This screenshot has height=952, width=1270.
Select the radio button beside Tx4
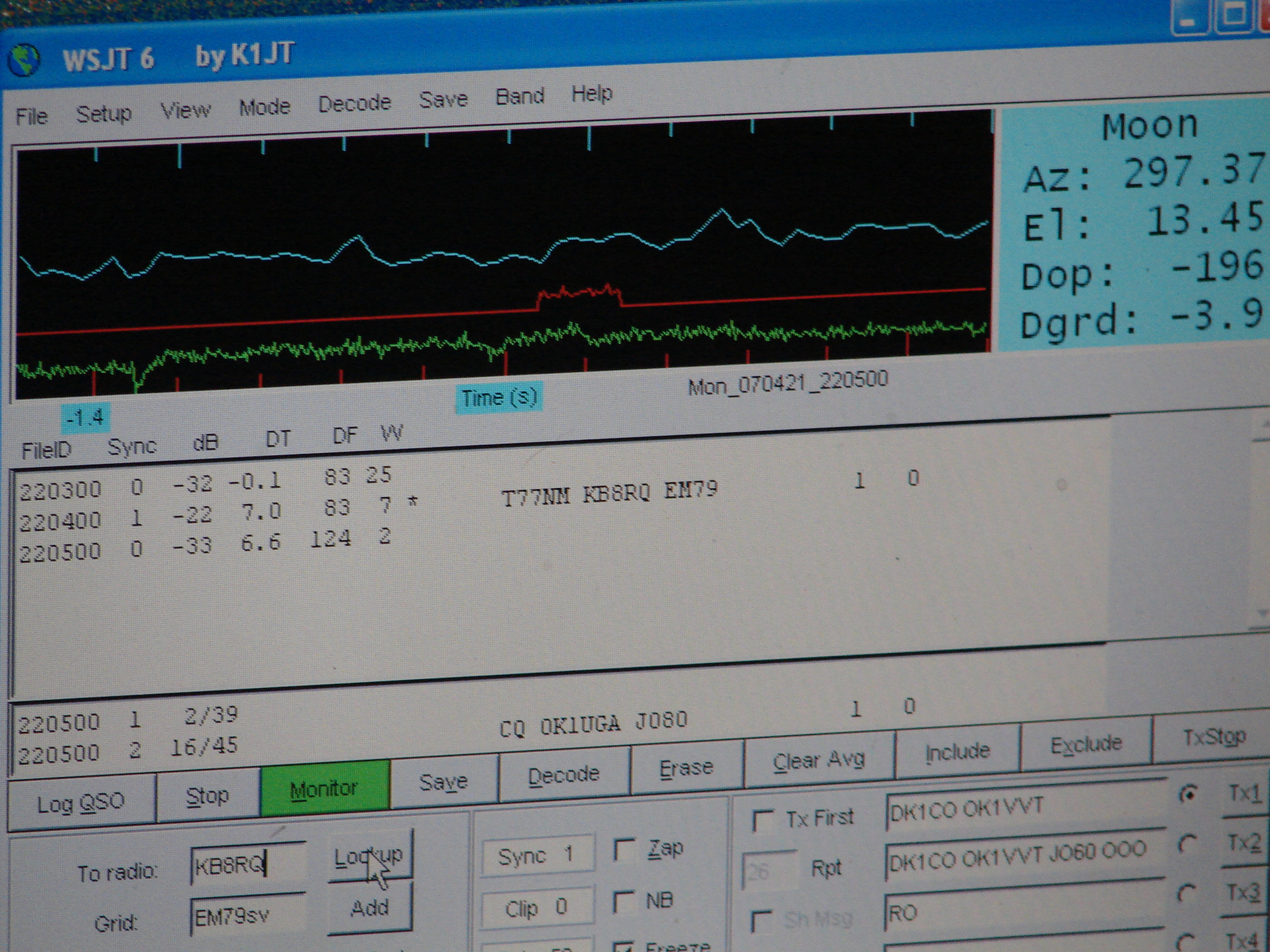tap(1185, 942)
